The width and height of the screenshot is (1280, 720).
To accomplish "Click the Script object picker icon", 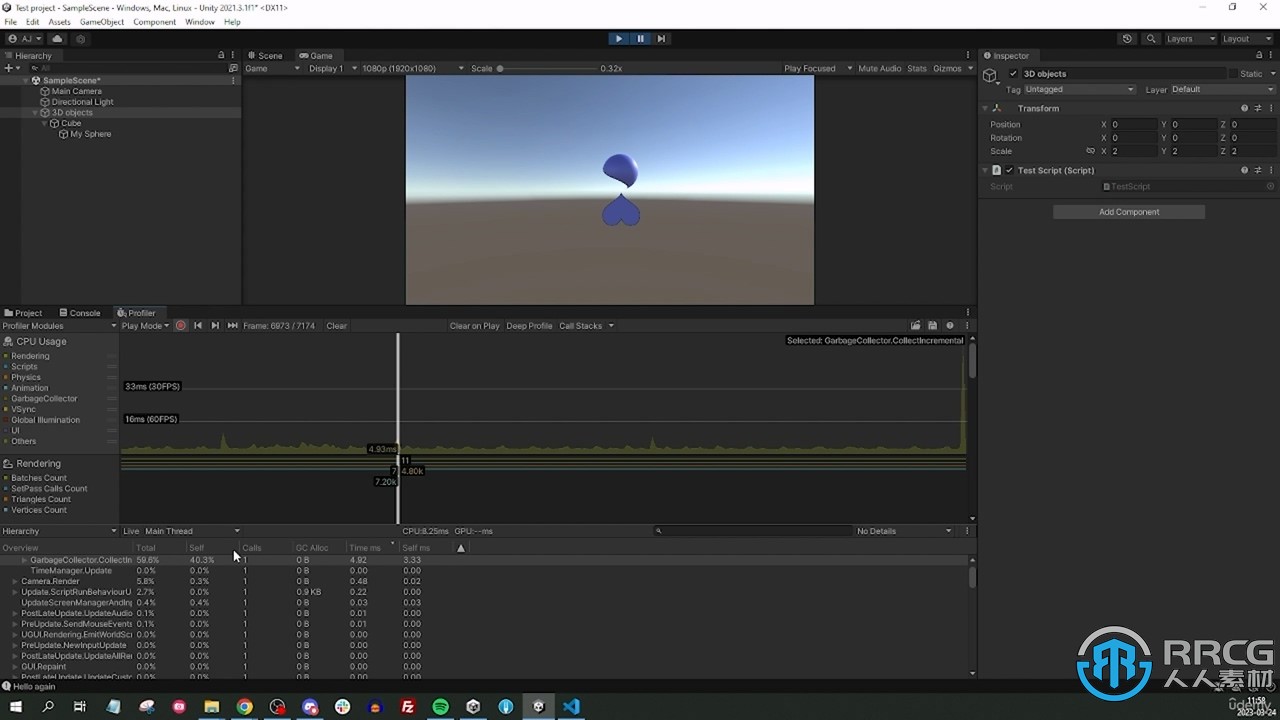I will (1270, 187).
